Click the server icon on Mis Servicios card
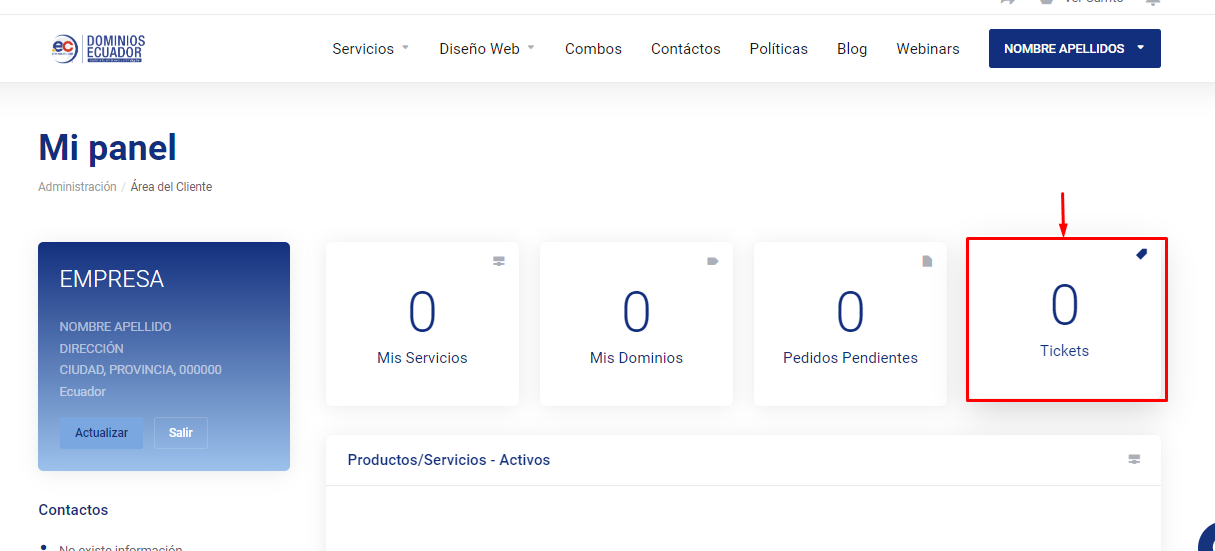This screenshot has height=551, width=1215. [x=499, y=262]
